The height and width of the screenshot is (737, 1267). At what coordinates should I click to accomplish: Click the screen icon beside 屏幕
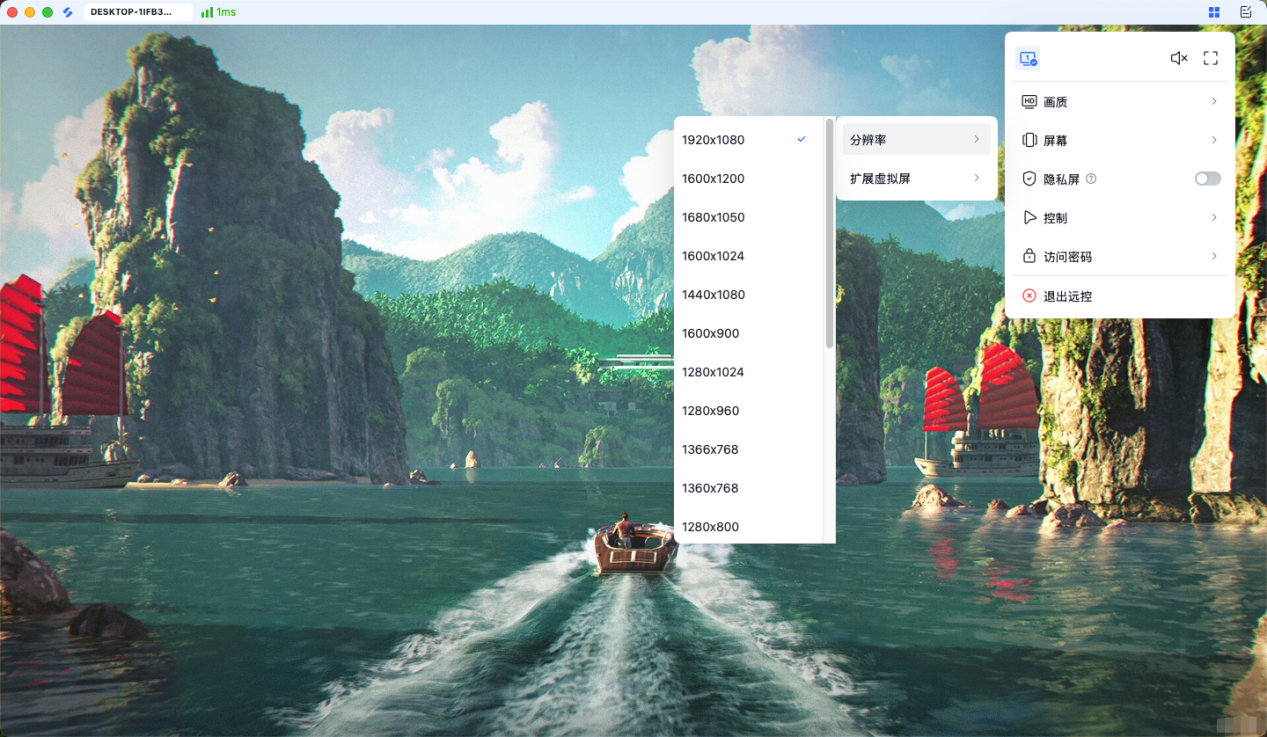[x=1029, y=141]
